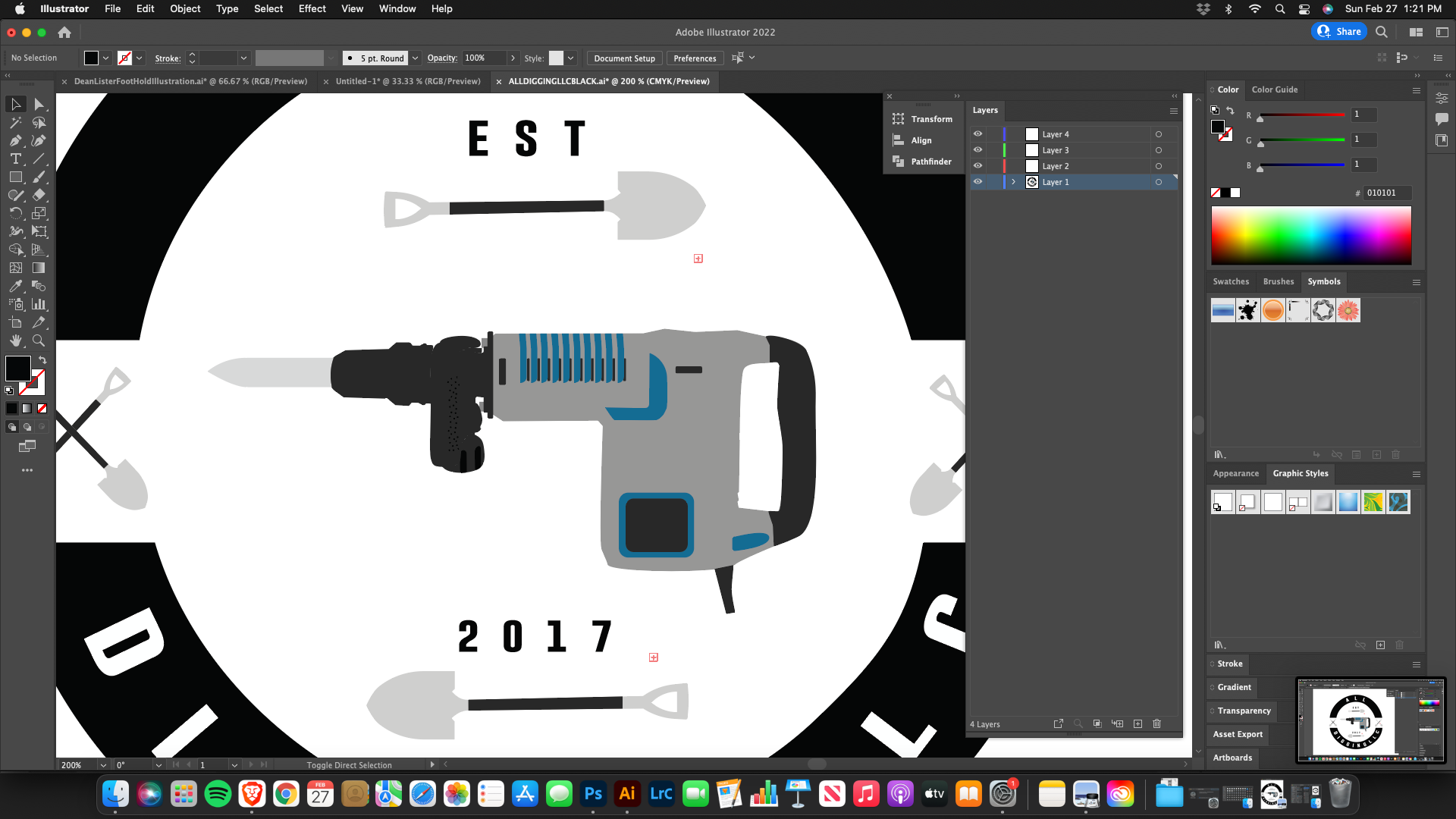Select the Pen tool
Viewport: 1456px width, 819px height.
pos(16,140)
